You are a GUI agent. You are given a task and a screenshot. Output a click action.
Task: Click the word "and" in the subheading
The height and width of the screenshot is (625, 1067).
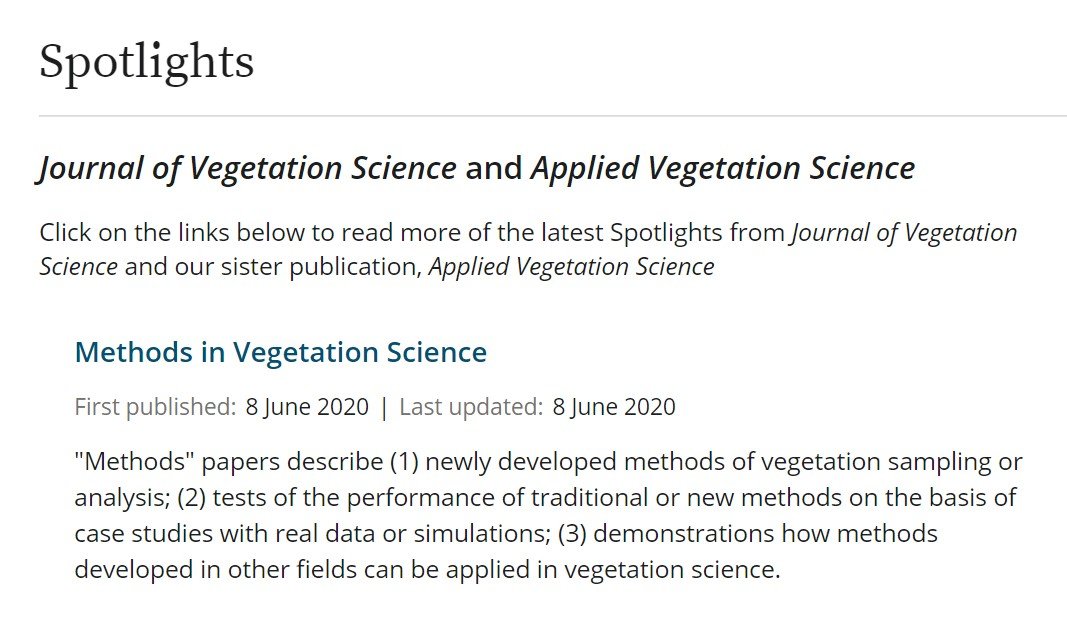(x=493, y=168)
